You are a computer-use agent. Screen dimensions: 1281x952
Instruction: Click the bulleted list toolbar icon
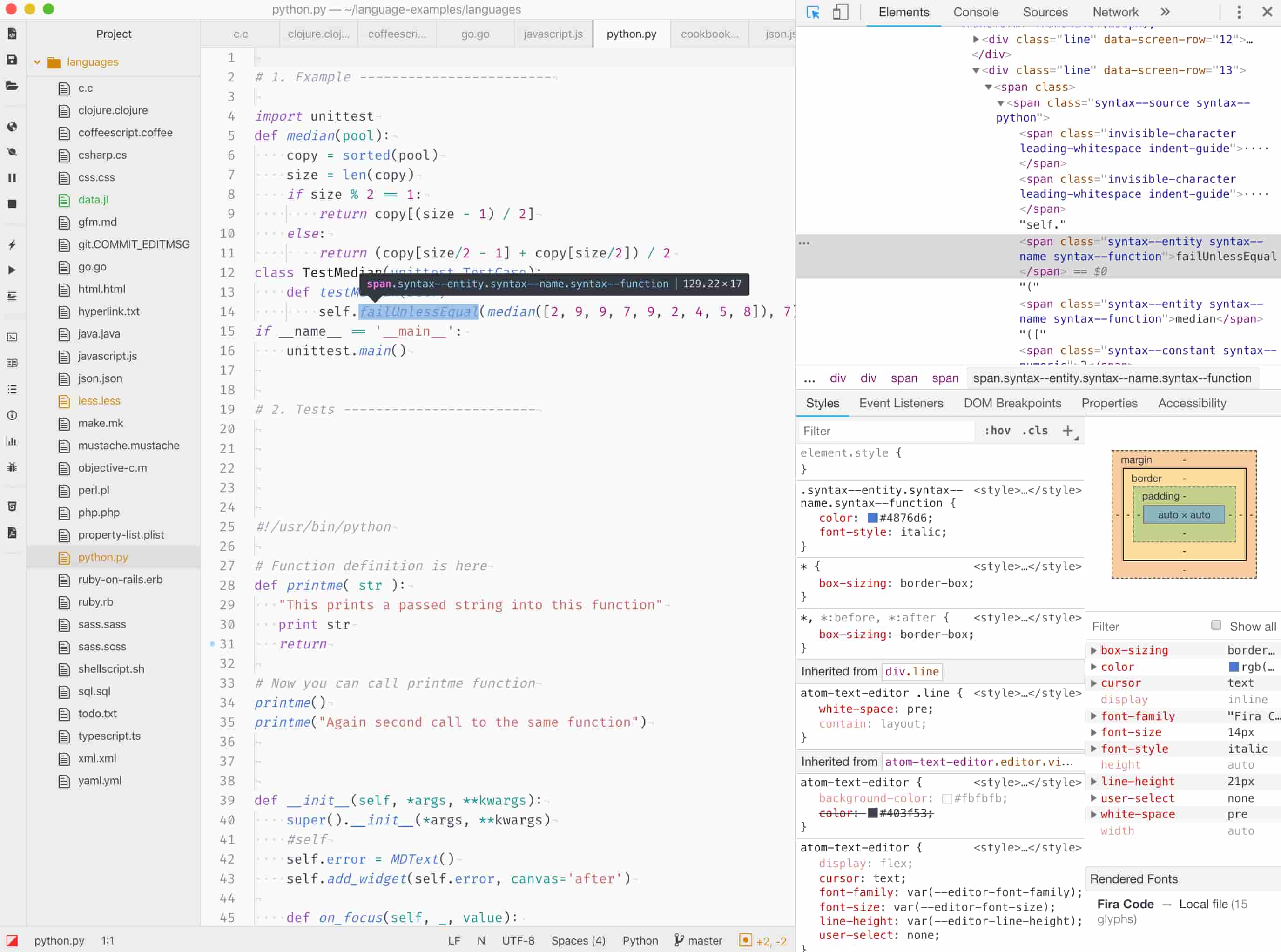pos(12,390)
